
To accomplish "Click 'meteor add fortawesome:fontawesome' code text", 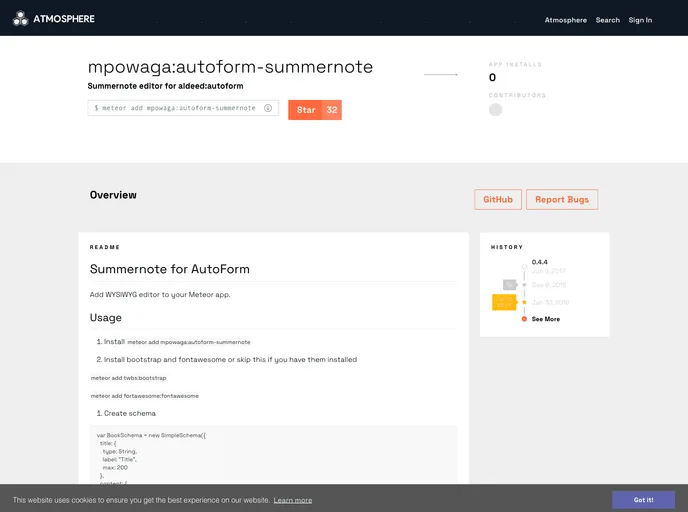I will click(145, 396).
